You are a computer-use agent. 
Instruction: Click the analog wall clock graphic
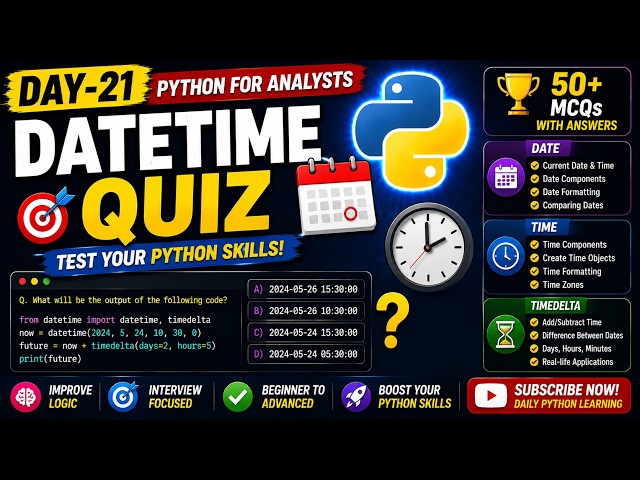tap(429, 247)
